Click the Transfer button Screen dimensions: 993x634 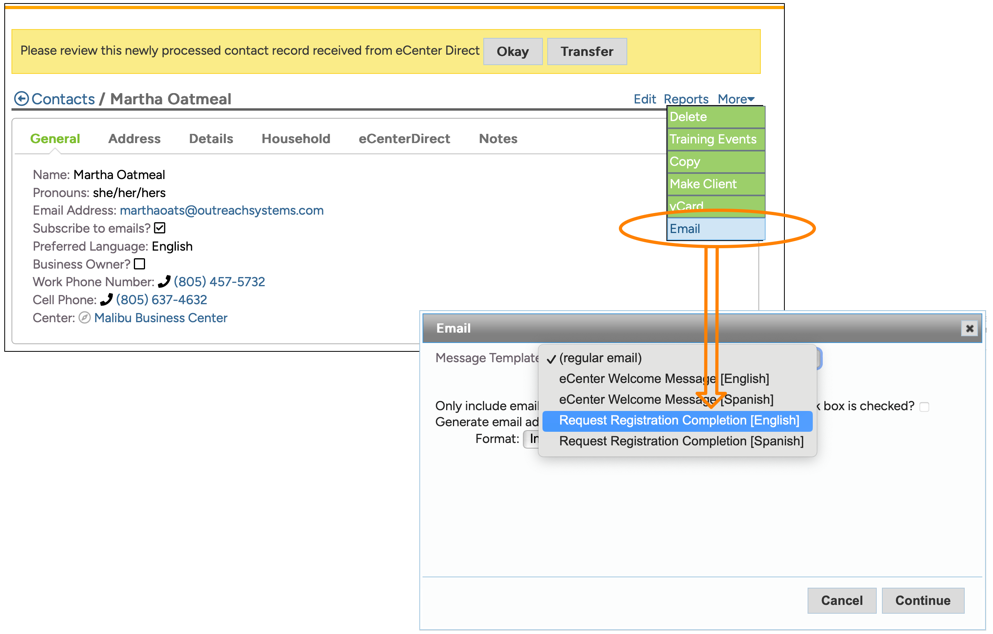[587, 51]
